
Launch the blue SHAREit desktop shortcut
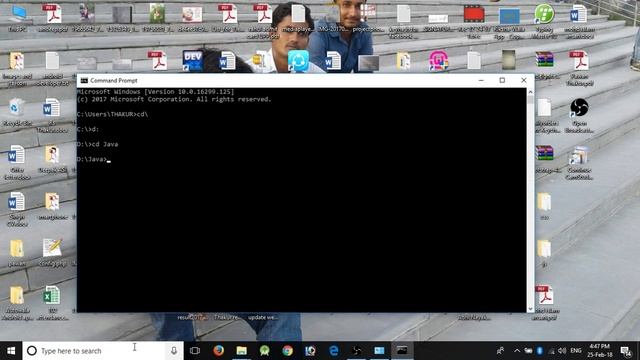(x=298, y=61)
